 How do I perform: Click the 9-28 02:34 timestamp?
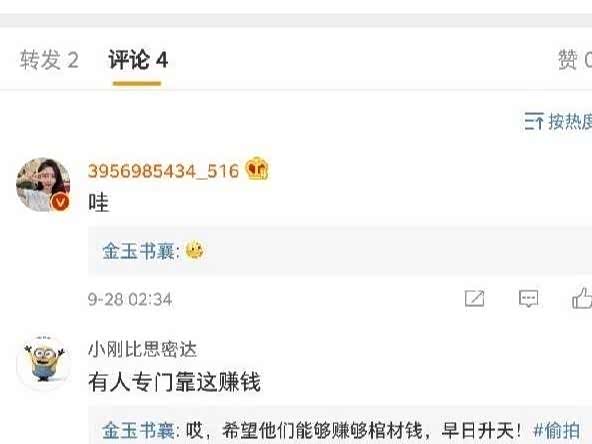click(130, 300)
